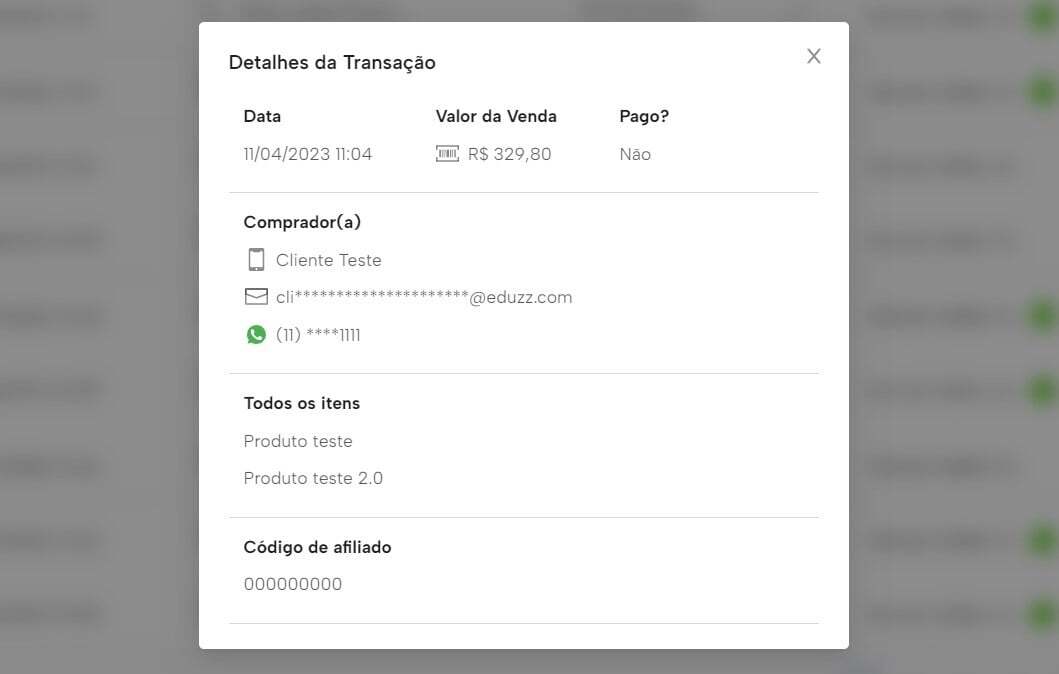Click the buyer name Cliente Teste
Viewport: 1059px width, 674px height.
[328, 260]
